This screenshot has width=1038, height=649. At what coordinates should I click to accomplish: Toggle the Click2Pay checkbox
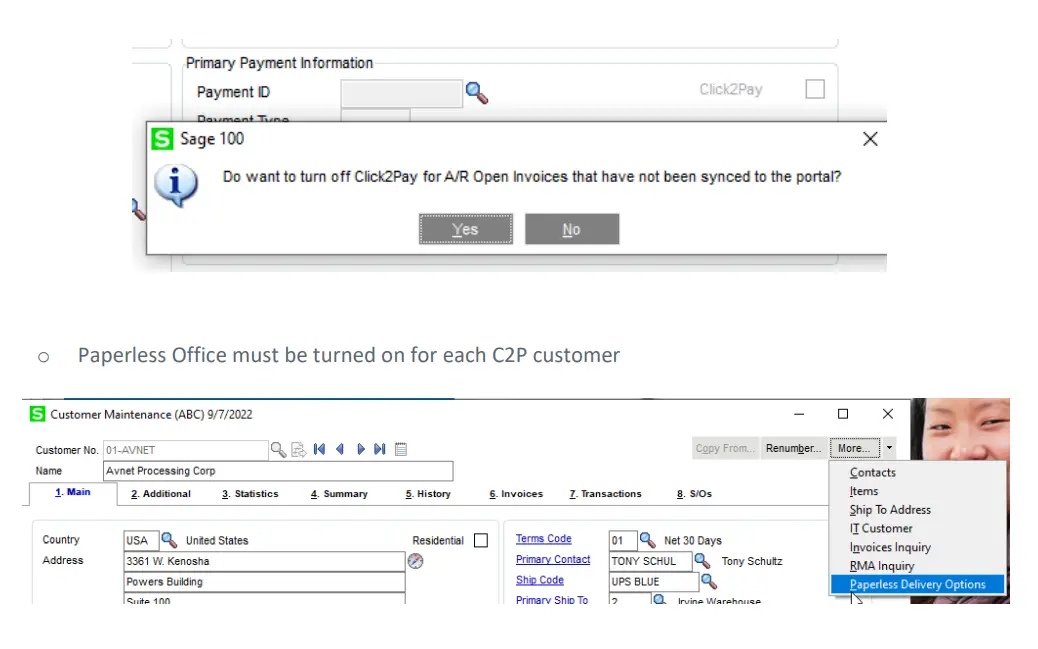(815, 88)
